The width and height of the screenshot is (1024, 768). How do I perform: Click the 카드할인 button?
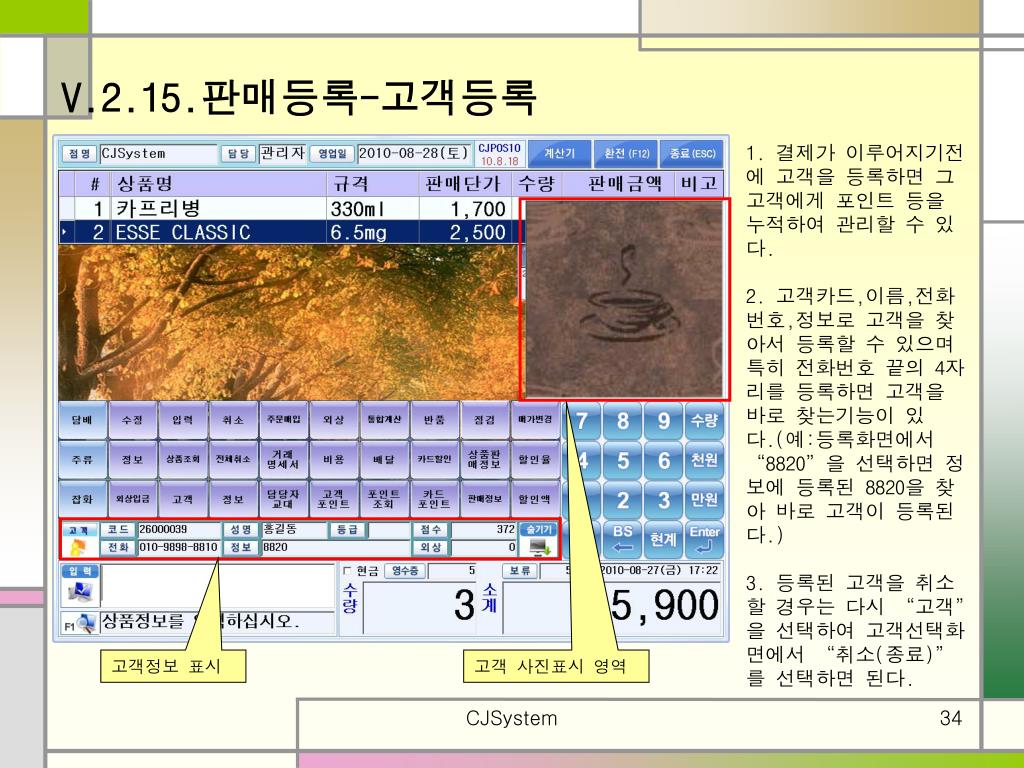point(434,460)
